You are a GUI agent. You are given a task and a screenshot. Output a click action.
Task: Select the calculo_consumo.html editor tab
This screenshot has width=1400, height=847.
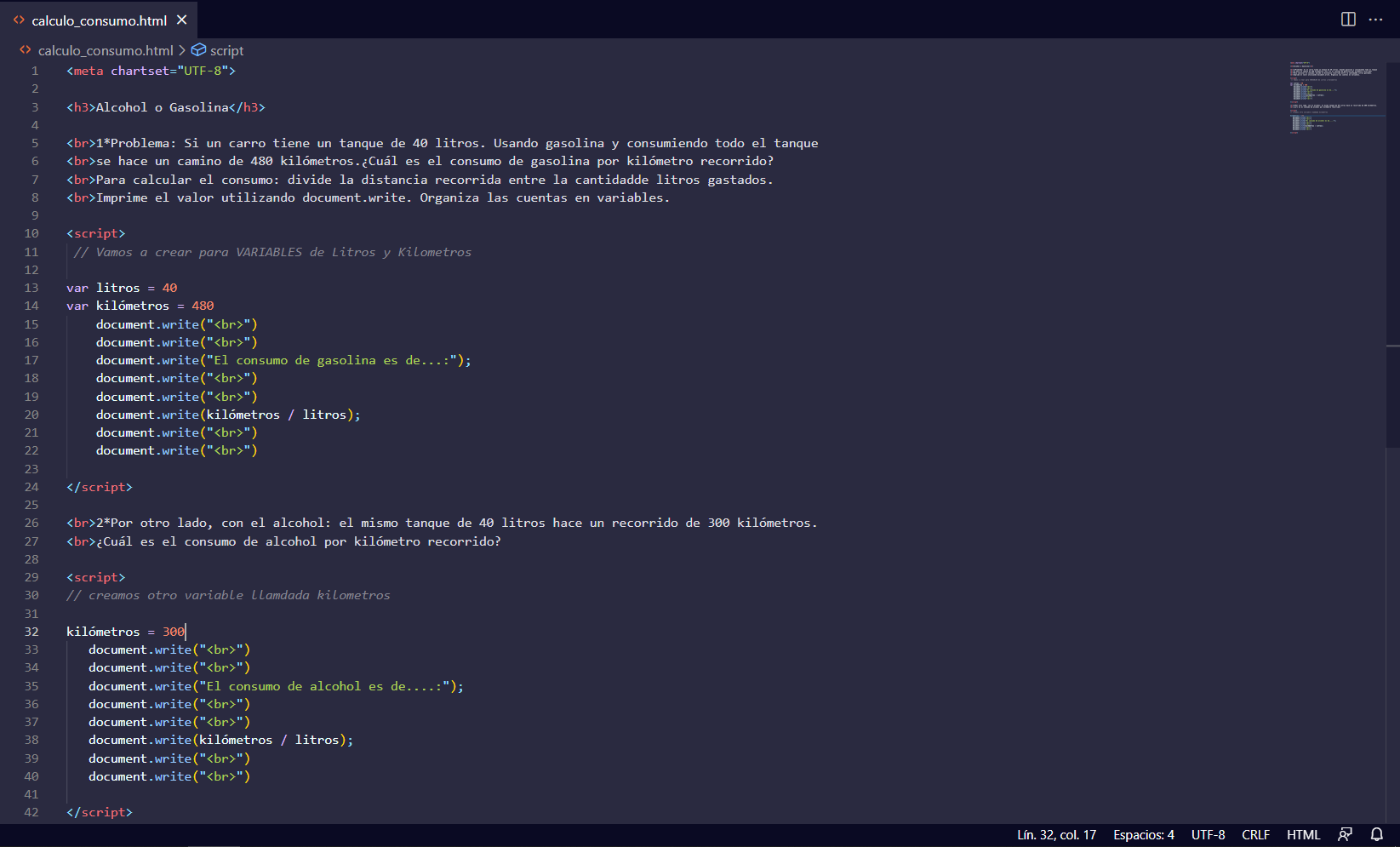click(x=99, y=20)
